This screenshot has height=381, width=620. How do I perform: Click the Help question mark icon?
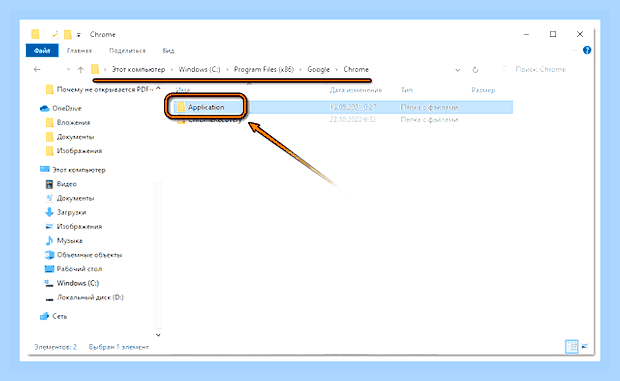[x=587, y=50]
